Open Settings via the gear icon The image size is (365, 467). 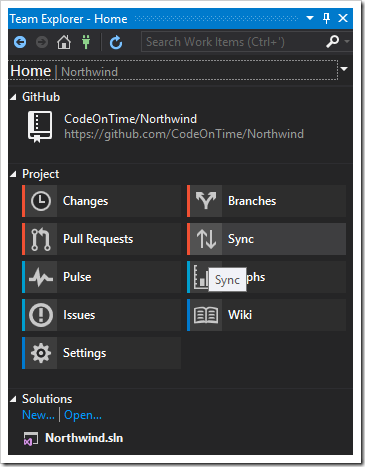point(41,353)
